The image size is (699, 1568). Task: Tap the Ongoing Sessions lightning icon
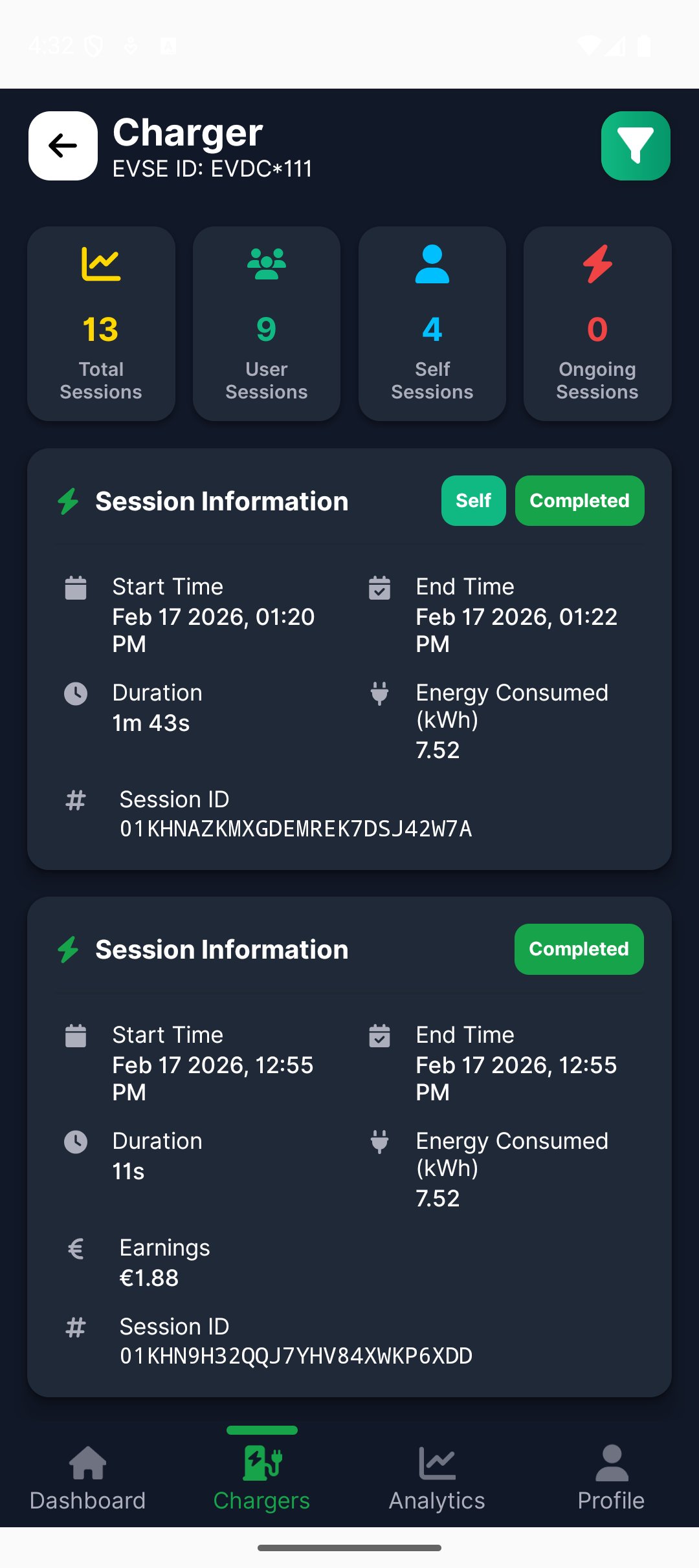[597, 264]
